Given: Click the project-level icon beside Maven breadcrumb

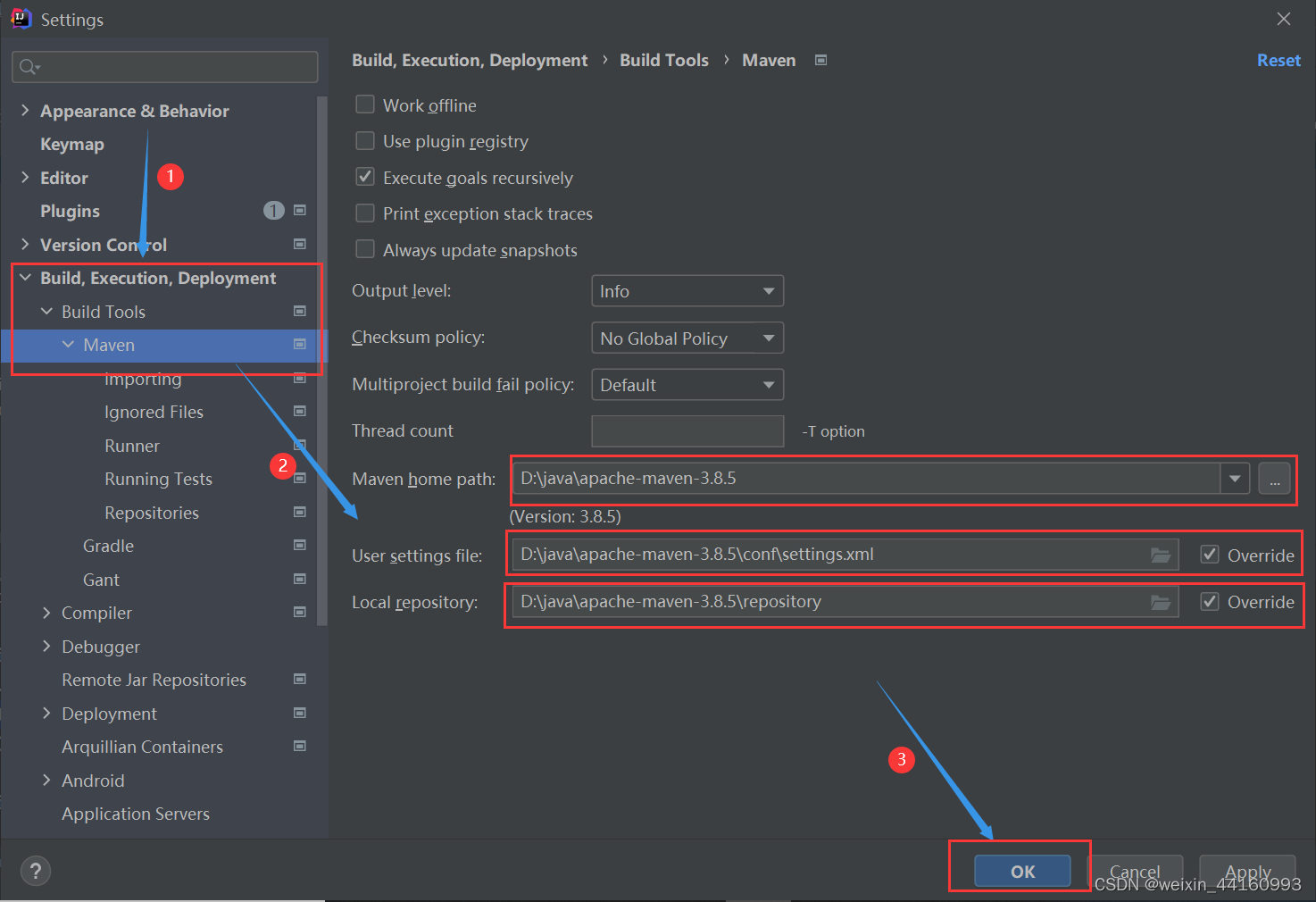Looking at the screenshot, I should click(820, 60).
